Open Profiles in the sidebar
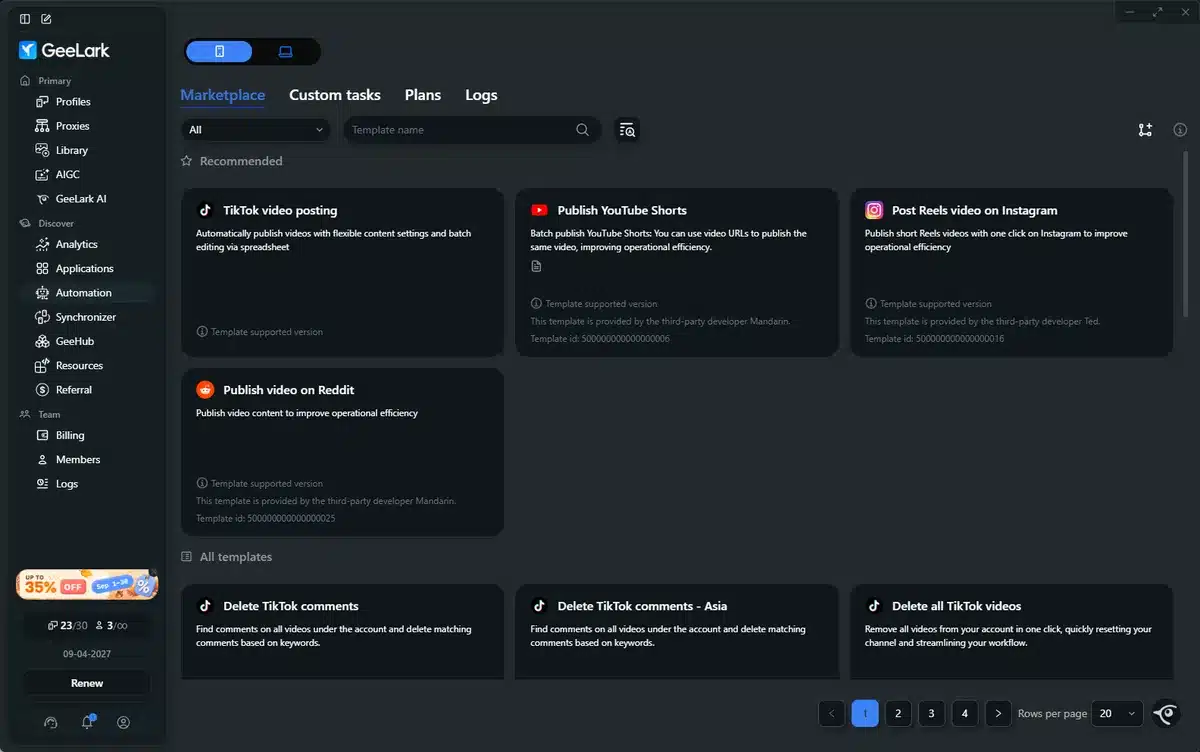This screenshot has width=1200, height=752. point(72,102)
